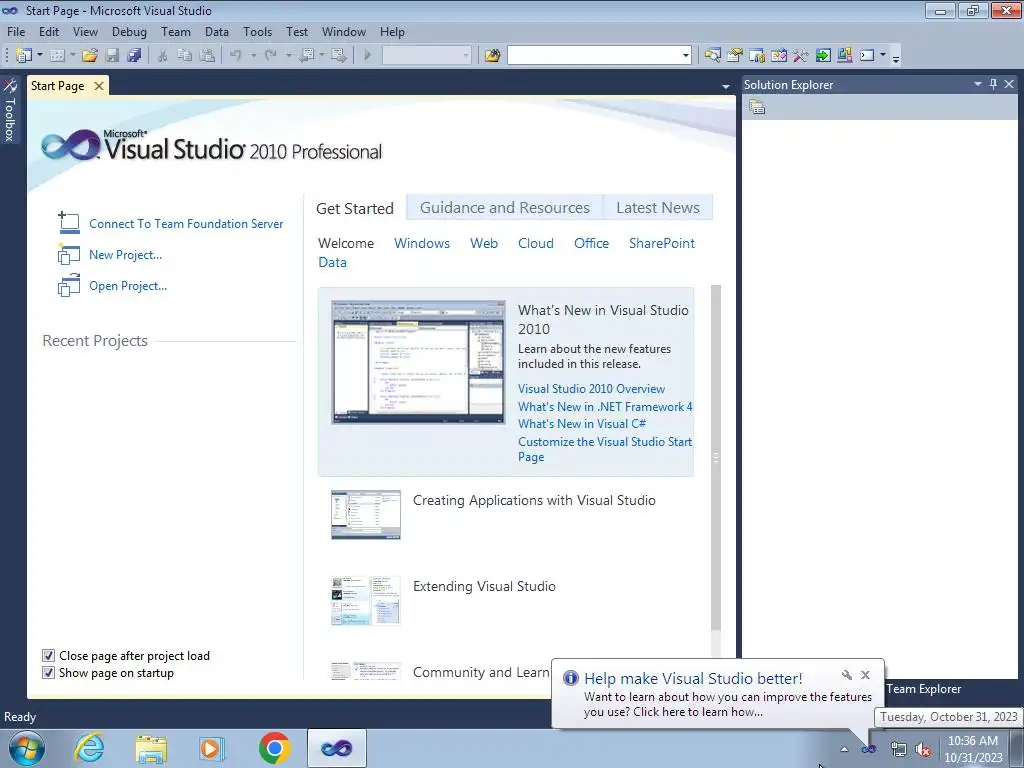Screen dimensions: 1024x768
Task: Click the wrench icon in the help balloon
Action: click(846, 675)
